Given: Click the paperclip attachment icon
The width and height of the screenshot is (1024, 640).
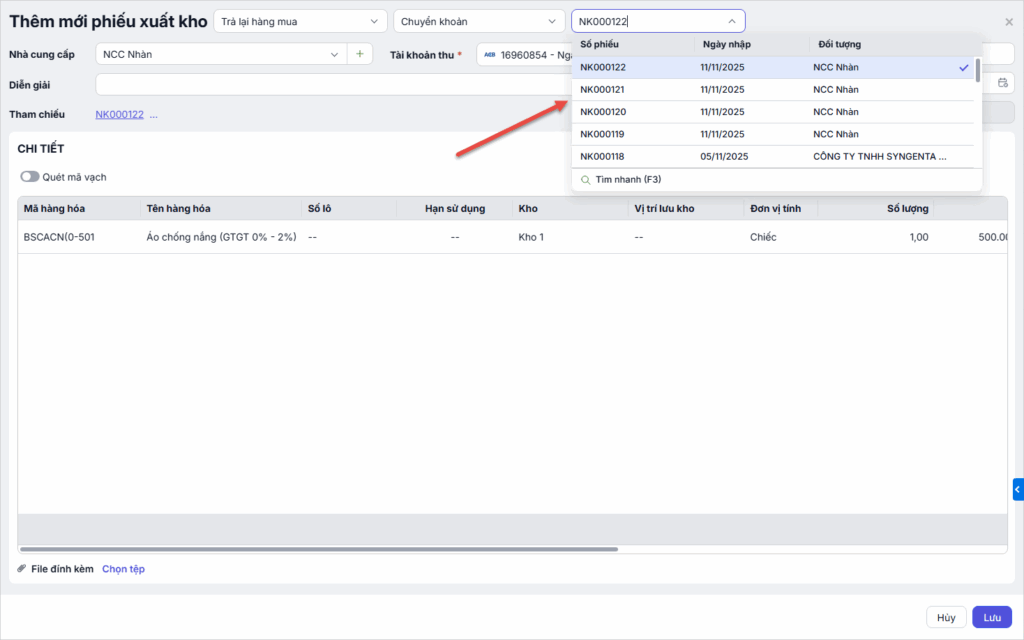Looking at the screenshot, I should click(x=22, y=569).
